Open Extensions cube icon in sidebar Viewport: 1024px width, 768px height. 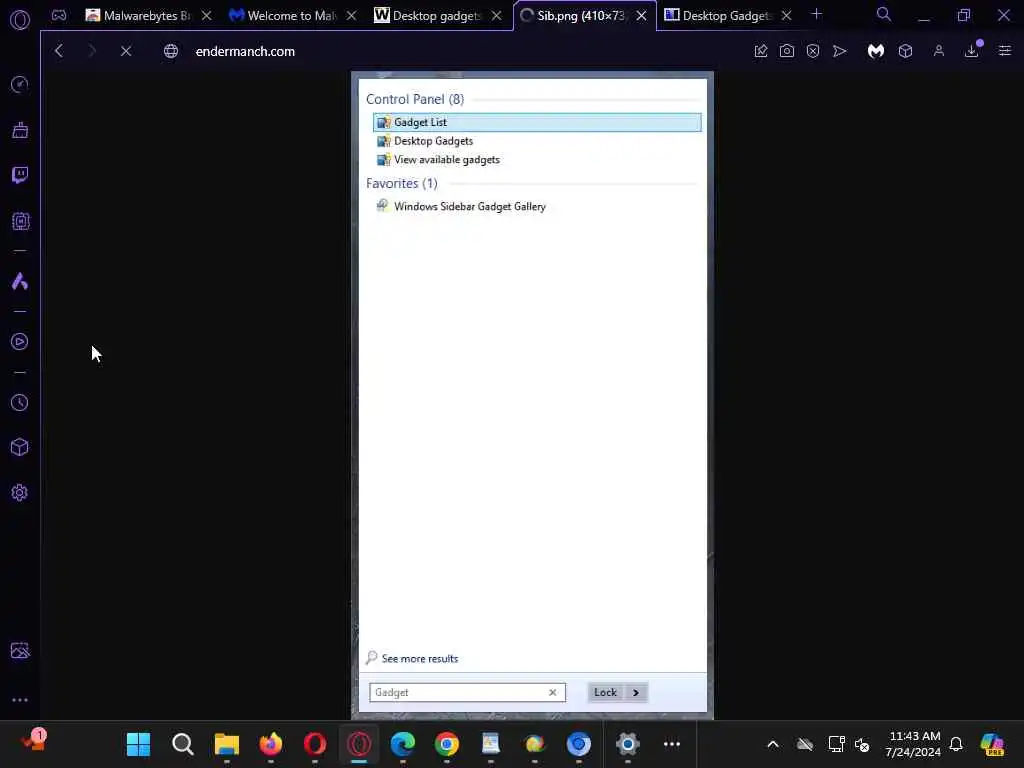click(20, 447)
